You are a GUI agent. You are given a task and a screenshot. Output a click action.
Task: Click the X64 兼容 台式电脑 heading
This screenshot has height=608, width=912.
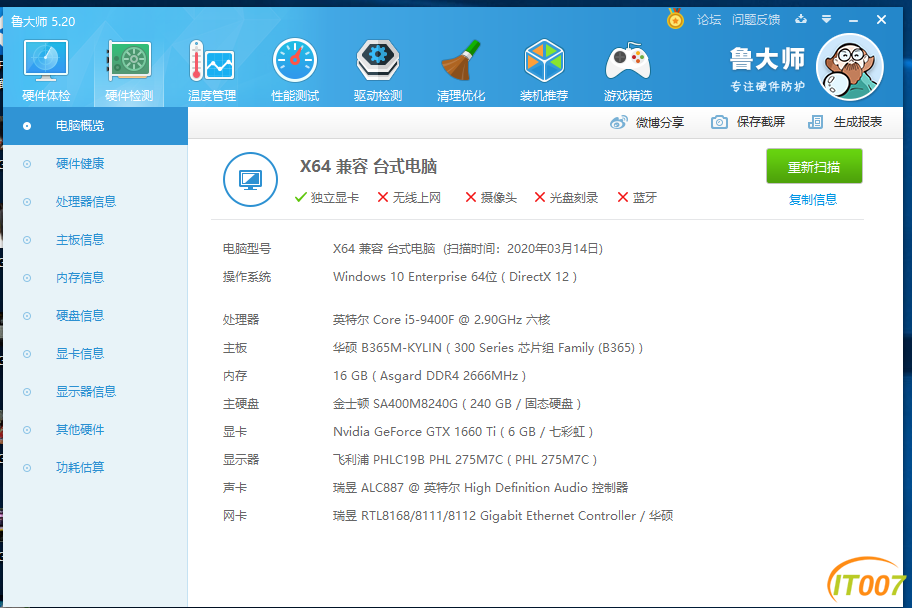pos(368,166)
